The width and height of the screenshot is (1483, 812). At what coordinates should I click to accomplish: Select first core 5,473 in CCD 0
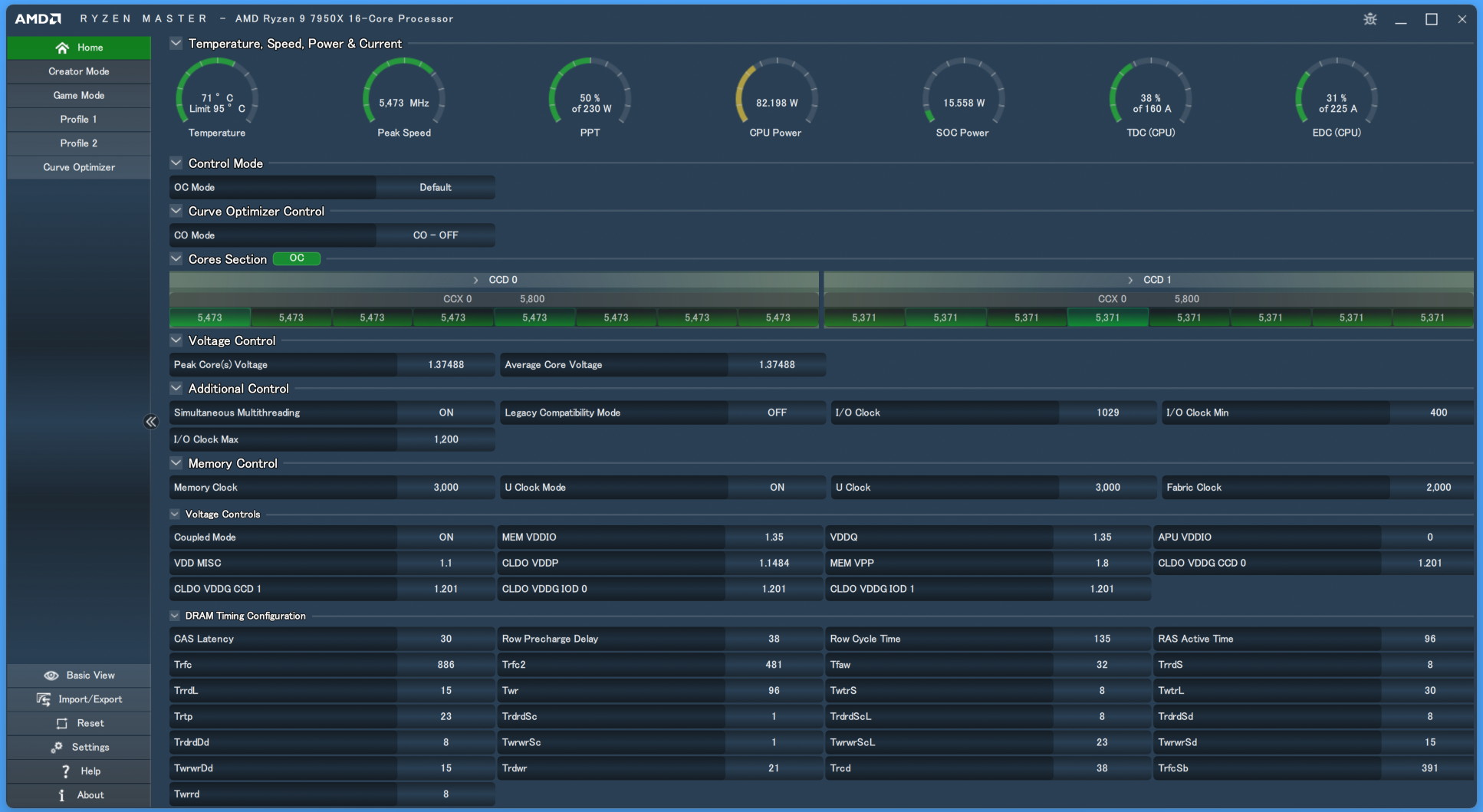pos(209,317)
